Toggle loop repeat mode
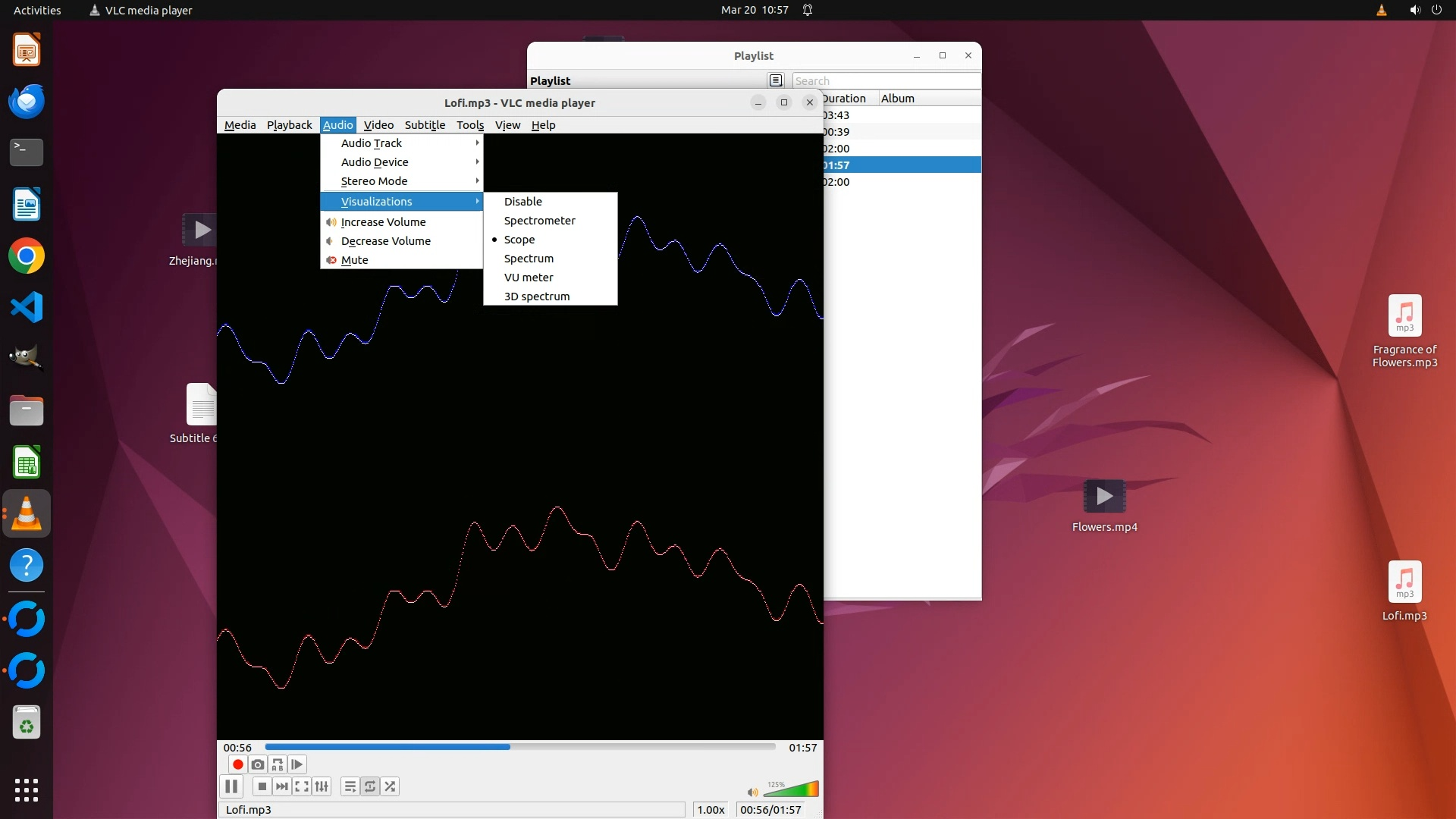The image size is (1456, 819). pyautogui.click(x=370, y=786)
